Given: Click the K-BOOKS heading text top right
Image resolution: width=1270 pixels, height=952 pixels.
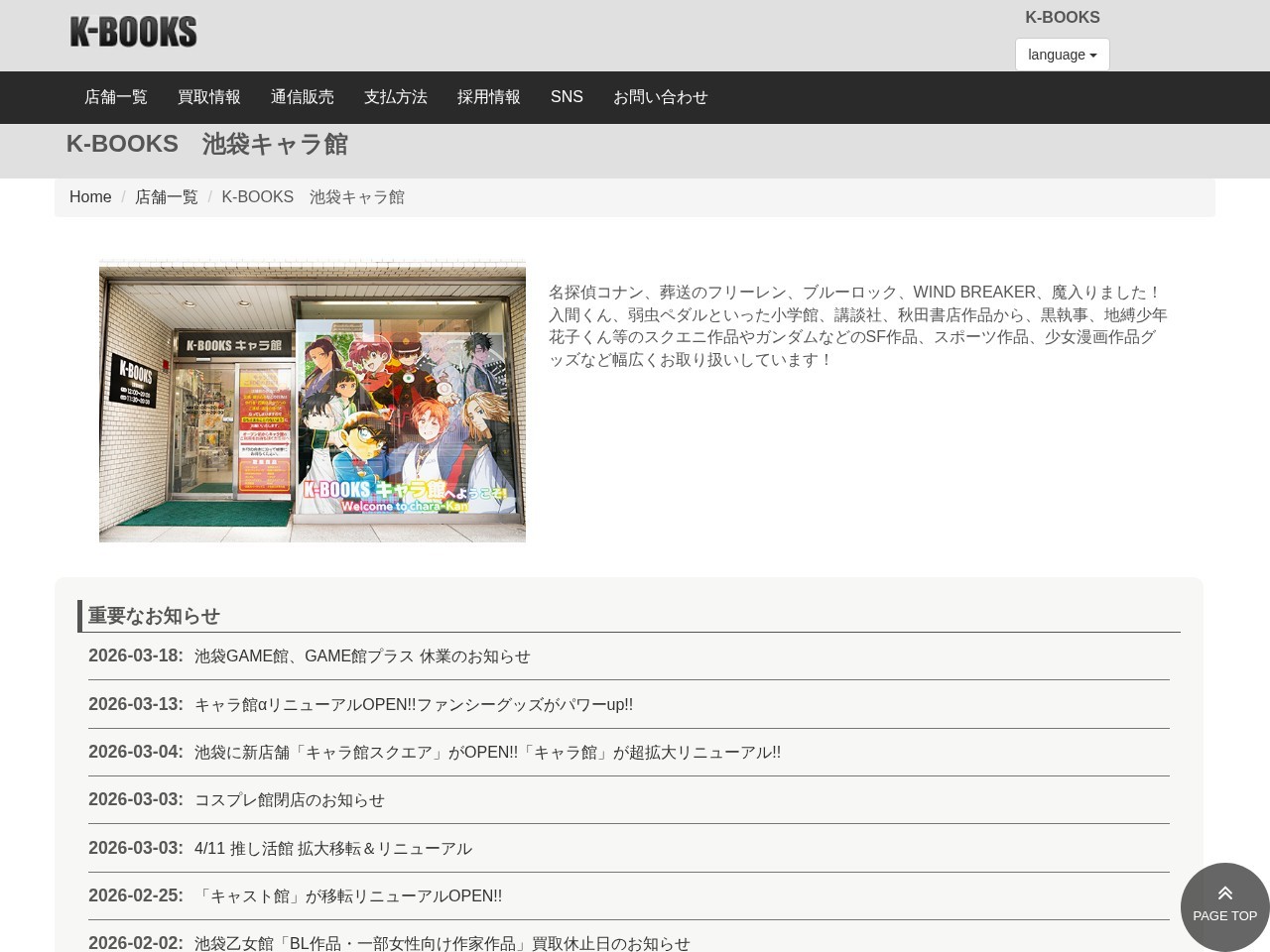Looking at the screenshot, I should [1063, 17].
